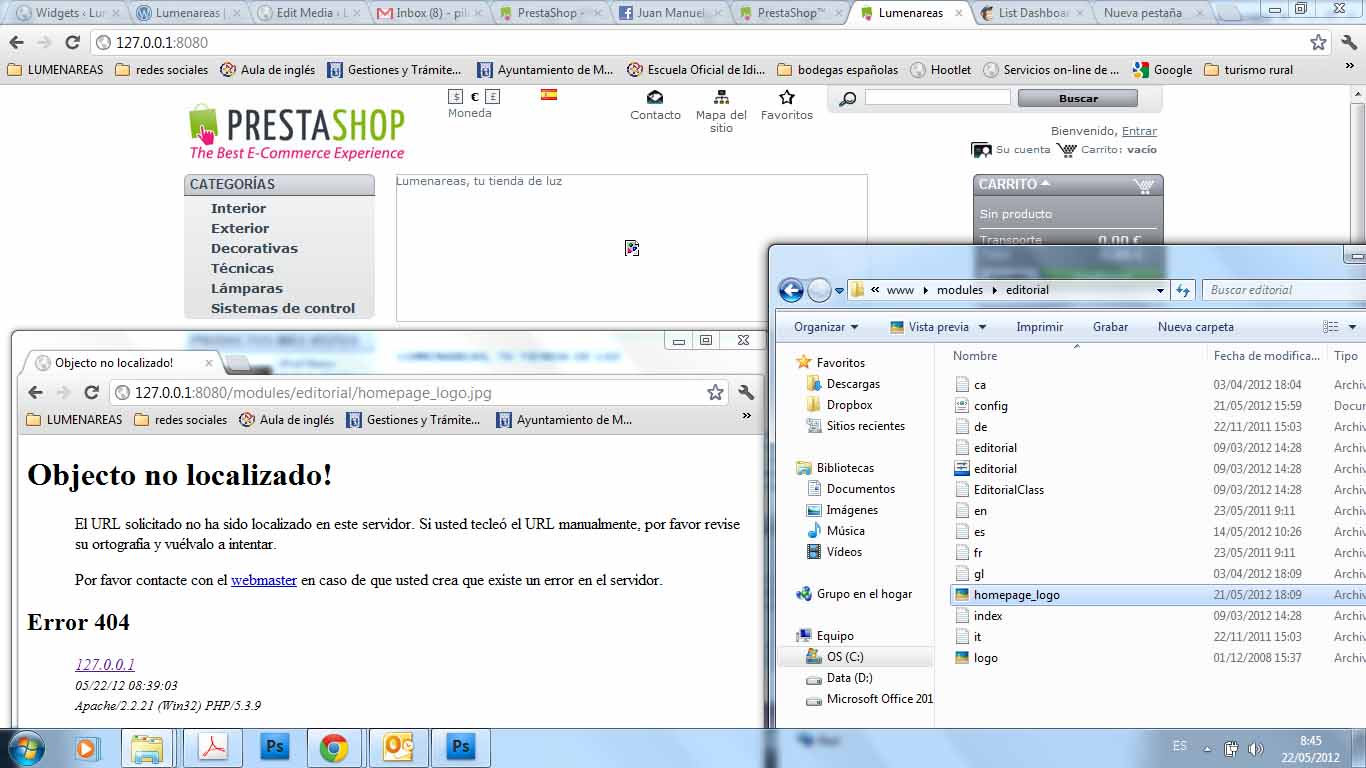The width and height of the screenshot is (1366, 768).
Task: Click the Buscar editorial search box
Action: click(x=1284, y=290)
